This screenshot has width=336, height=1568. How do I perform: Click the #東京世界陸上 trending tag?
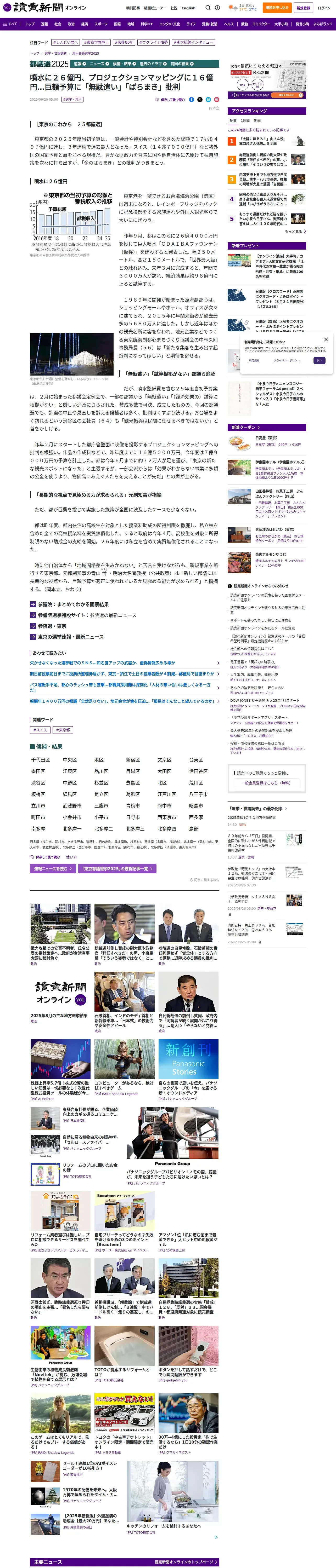click(x=96, y=43)
